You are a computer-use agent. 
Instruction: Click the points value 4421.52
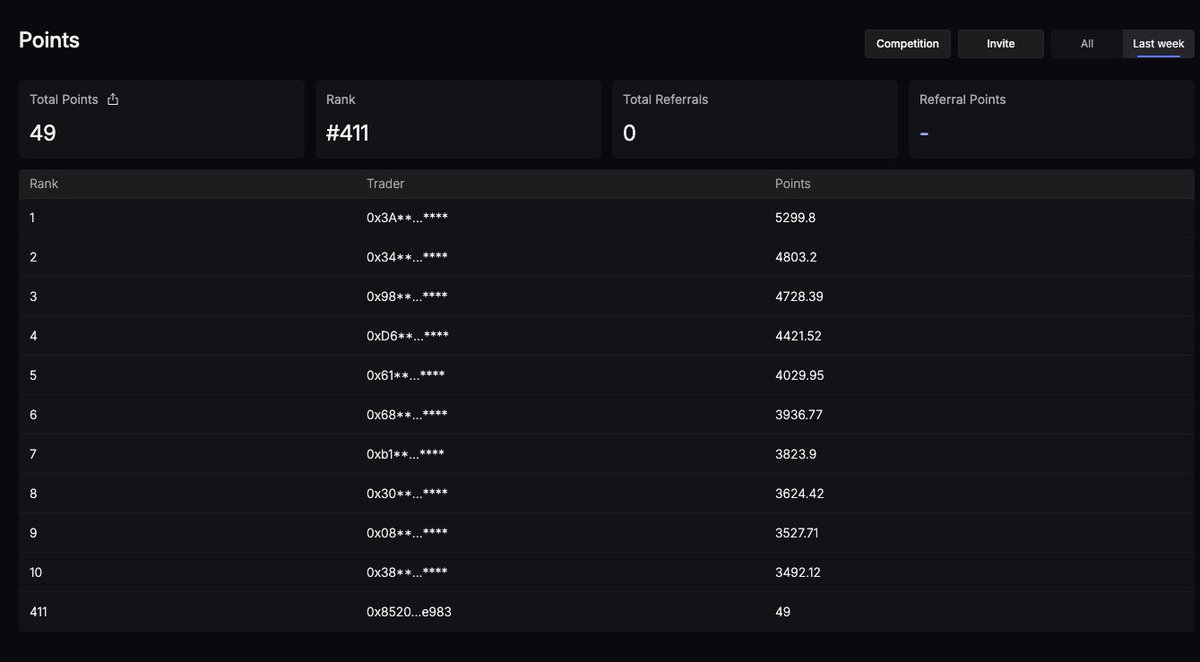point(798,336)
